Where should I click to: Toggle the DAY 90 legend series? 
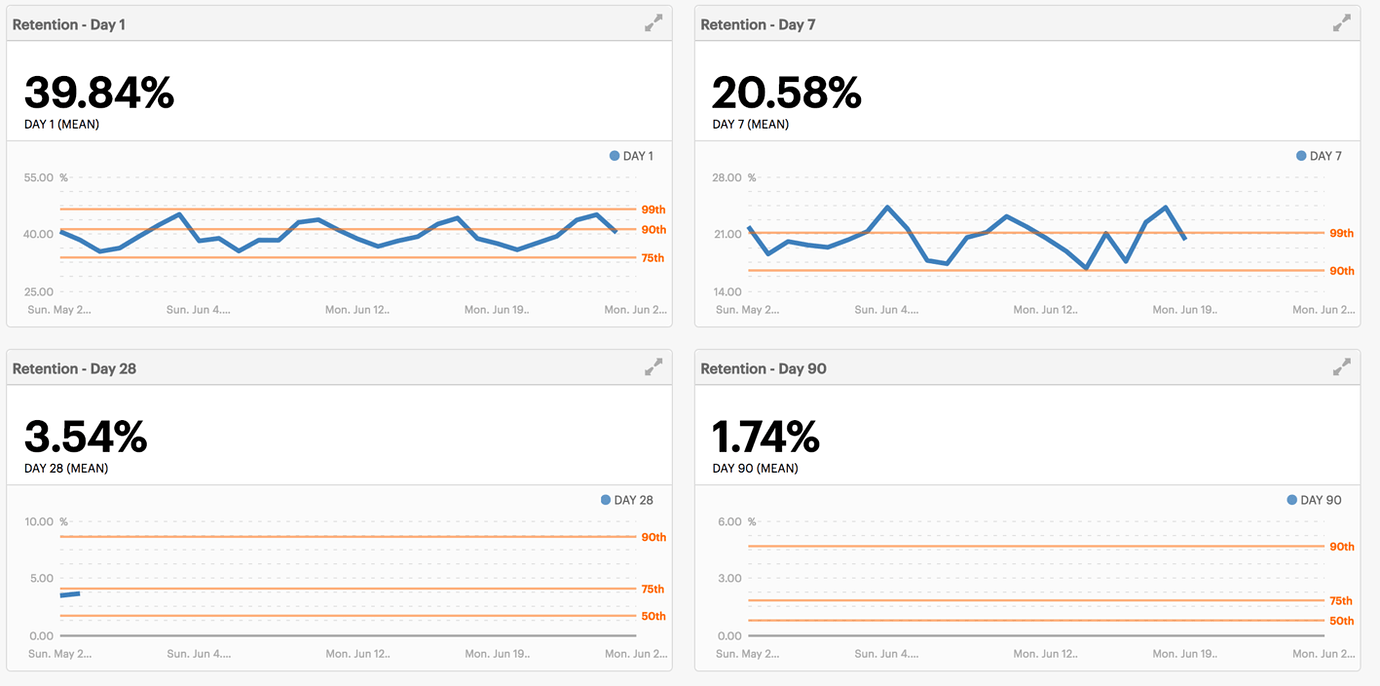(1314, 500)
